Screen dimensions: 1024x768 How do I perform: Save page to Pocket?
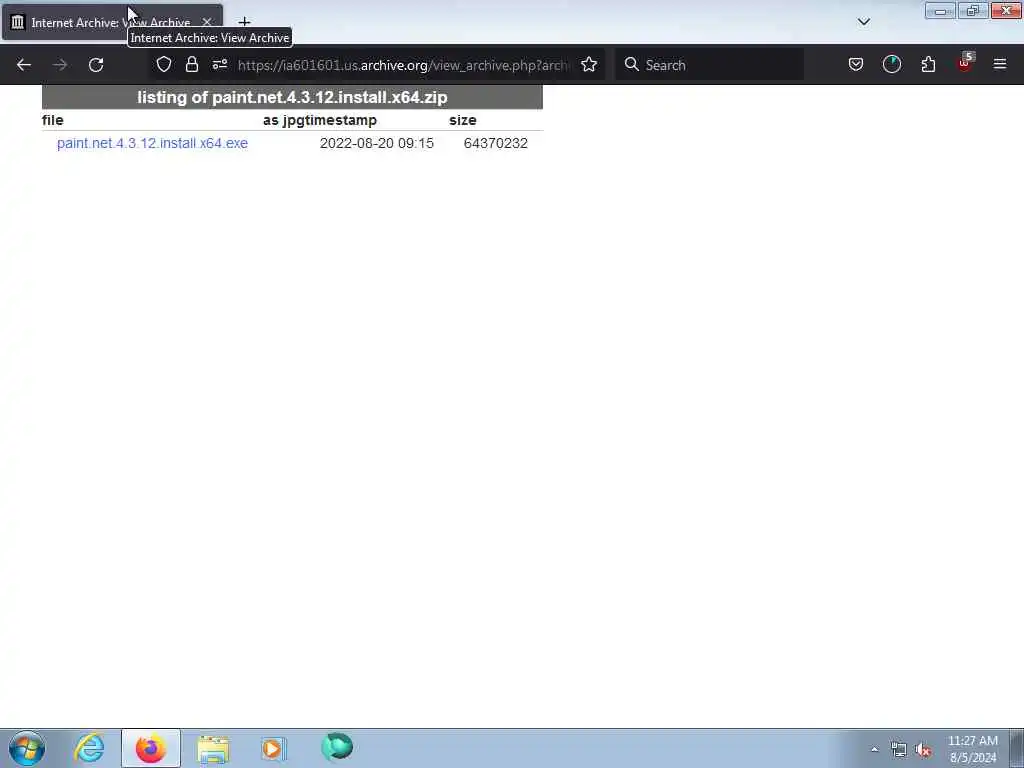[856, 64]
